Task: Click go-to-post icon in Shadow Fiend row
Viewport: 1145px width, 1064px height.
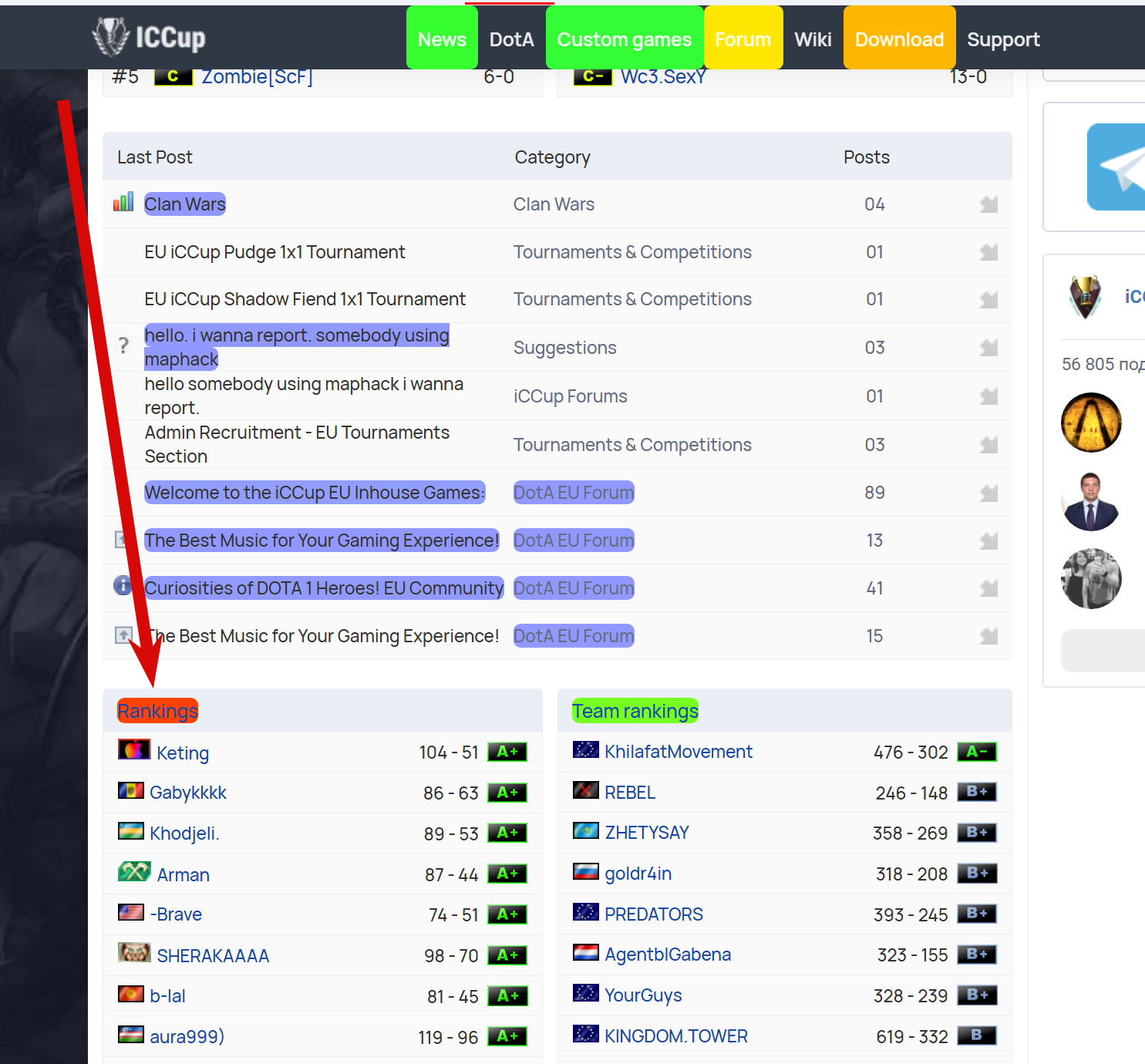Action: click(x=988, y=299)
